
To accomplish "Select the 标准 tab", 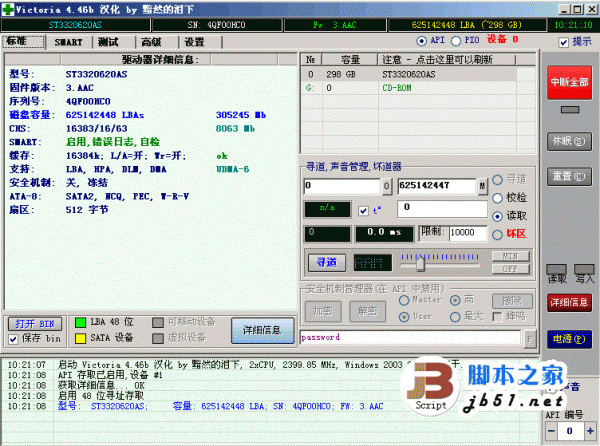I will [x=24, y=41].
